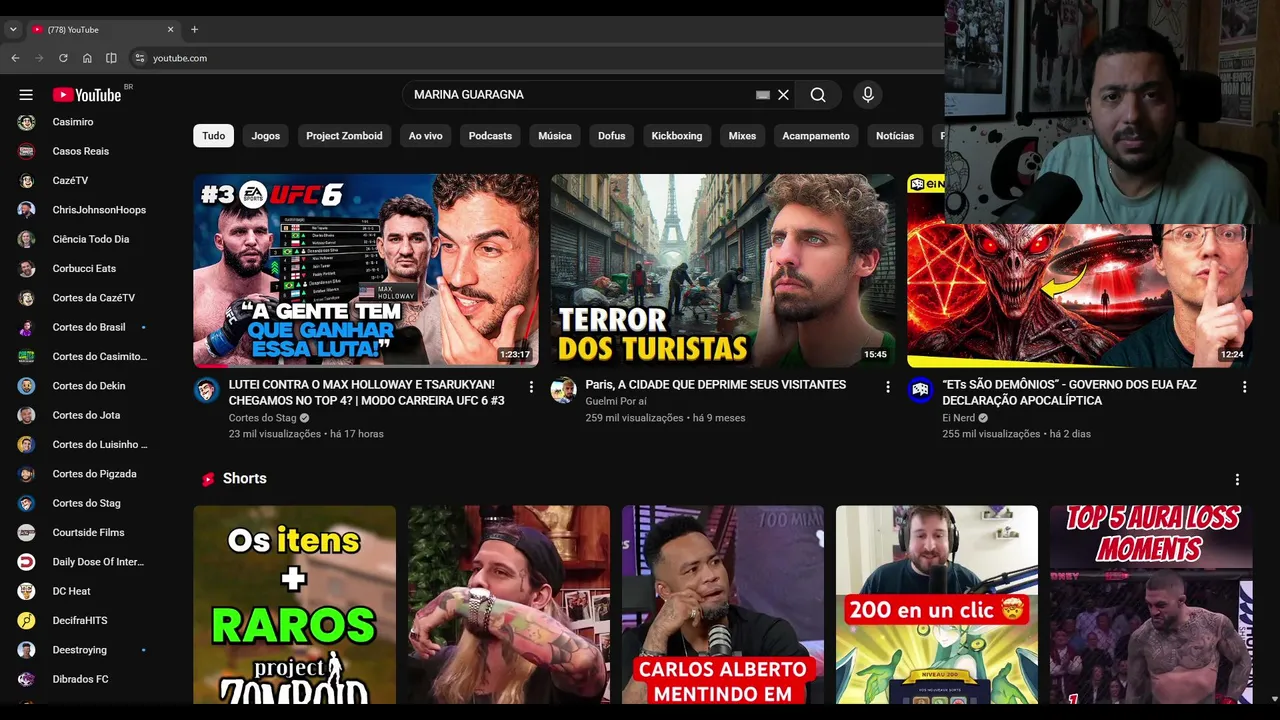Select the Mixes filter chip

coord(742,136)
